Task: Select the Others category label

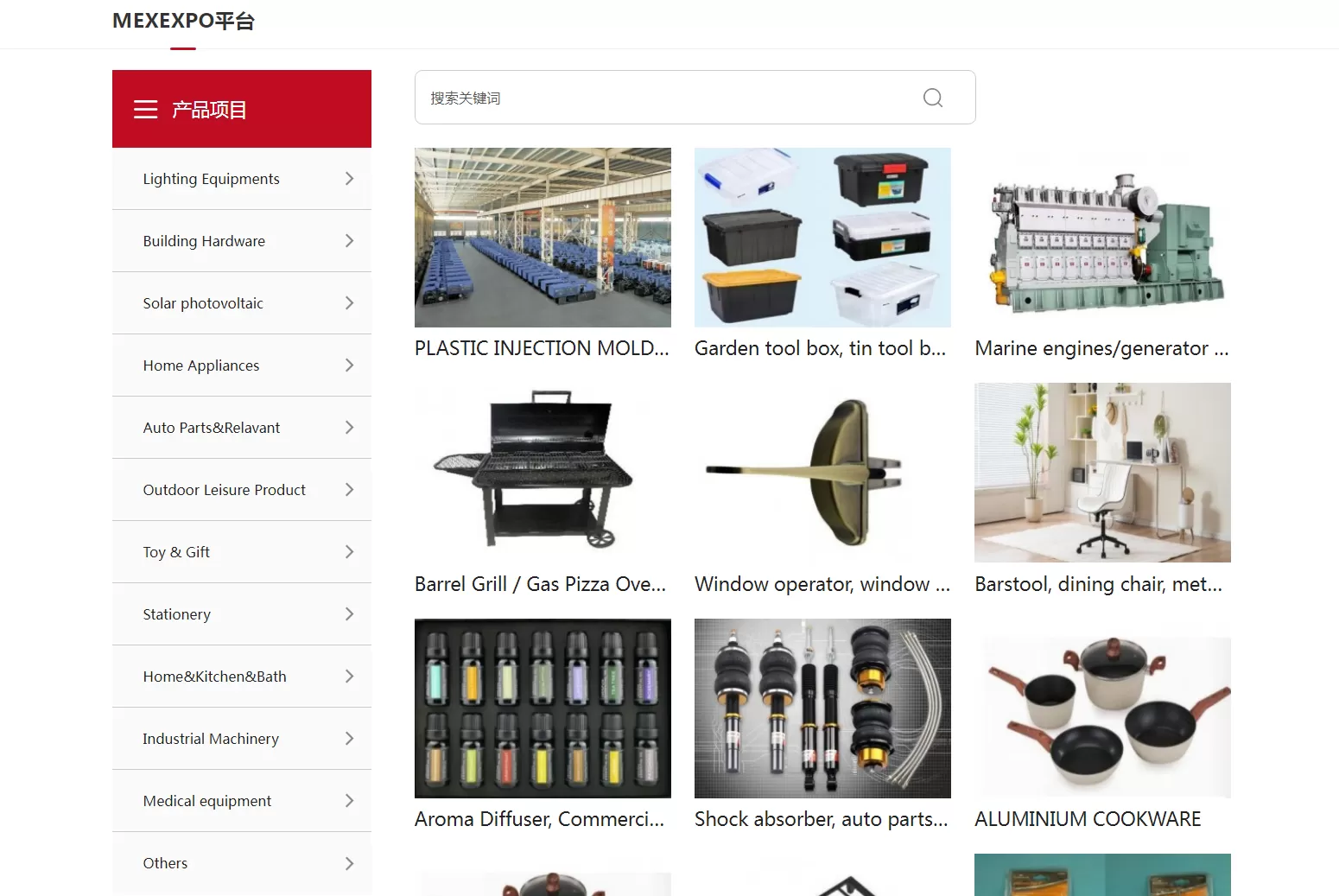Action: [x=165, y=863]
